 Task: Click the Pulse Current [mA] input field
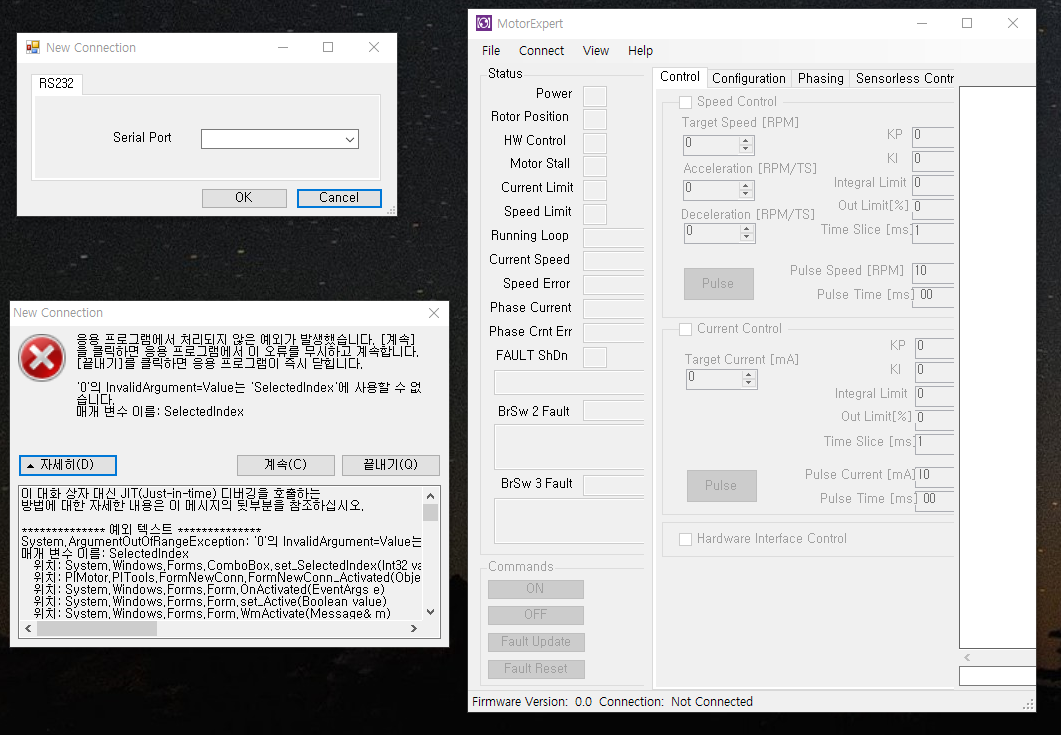click(934, 475)
